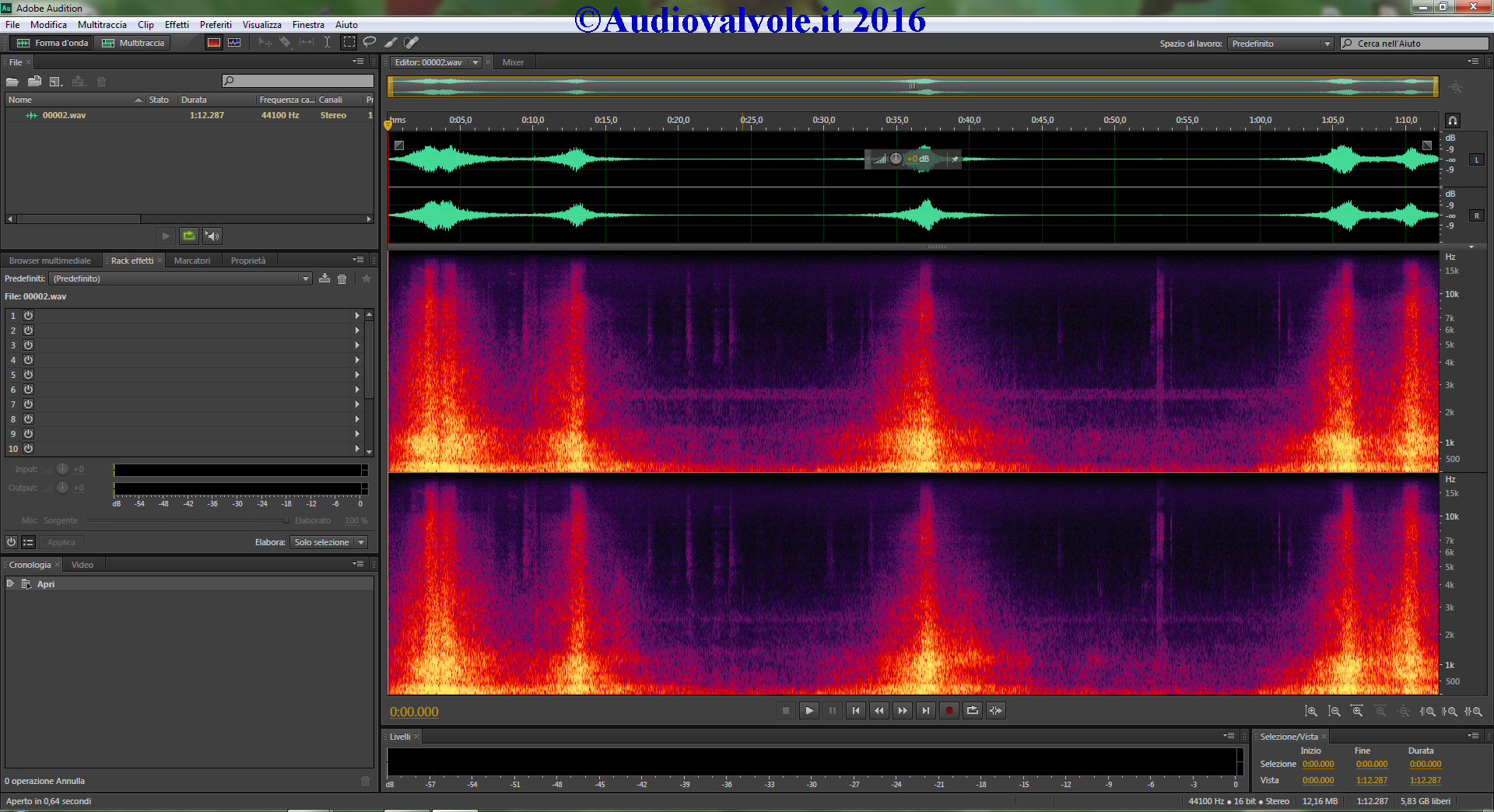Viewport: 1494px width, 812px height.
Task: Click the Input gain knob in effects rack
Action: click(x=62, y=469)
